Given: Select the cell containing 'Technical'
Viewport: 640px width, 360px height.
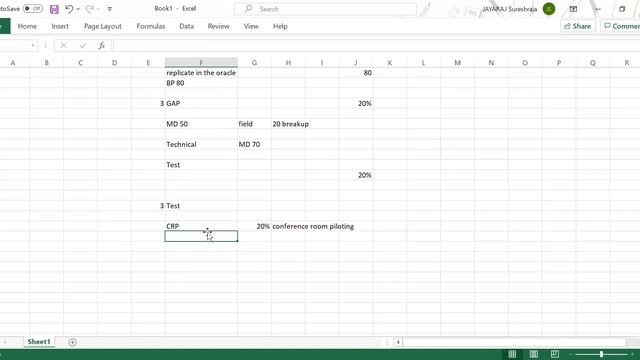Looking at the screenshot, I should click(x=201, y=144).
